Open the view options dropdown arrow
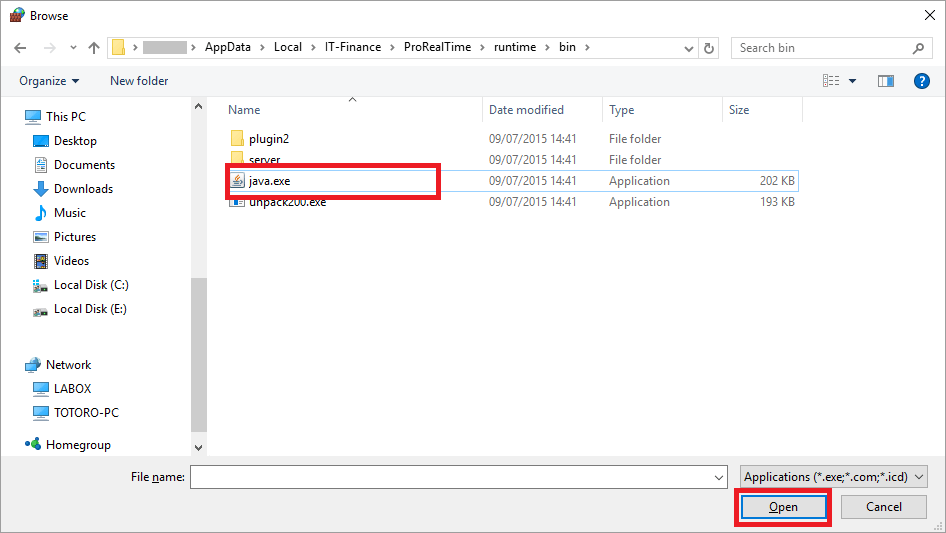Screen dimensions: 946x533 tap(852, 81)
